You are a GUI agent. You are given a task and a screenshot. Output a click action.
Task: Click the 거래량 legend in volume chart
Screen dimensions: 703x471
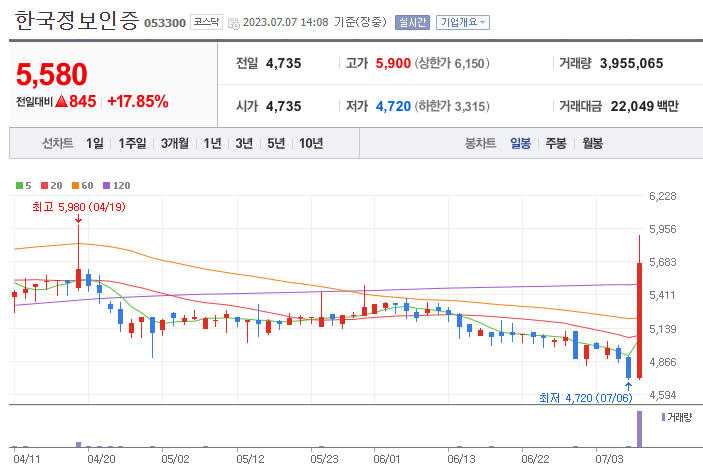(x=677, y=418)
